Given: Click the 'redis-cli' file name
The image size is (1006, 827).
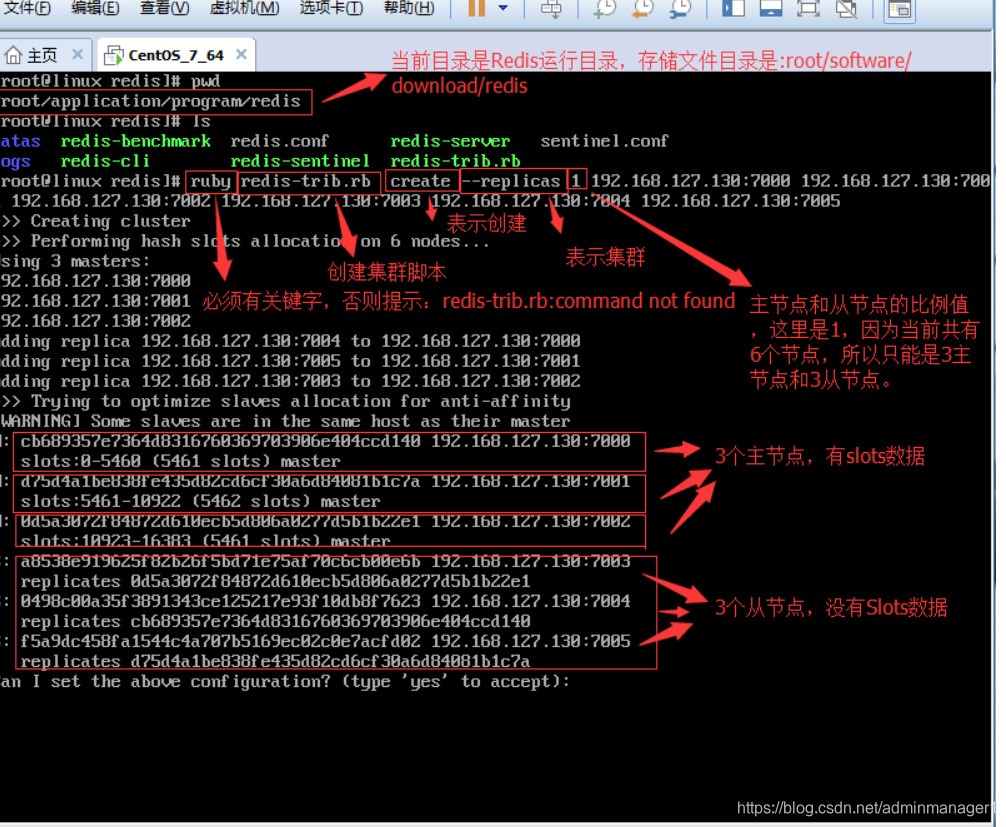Looking at the screenshot, I should [105, 160].
